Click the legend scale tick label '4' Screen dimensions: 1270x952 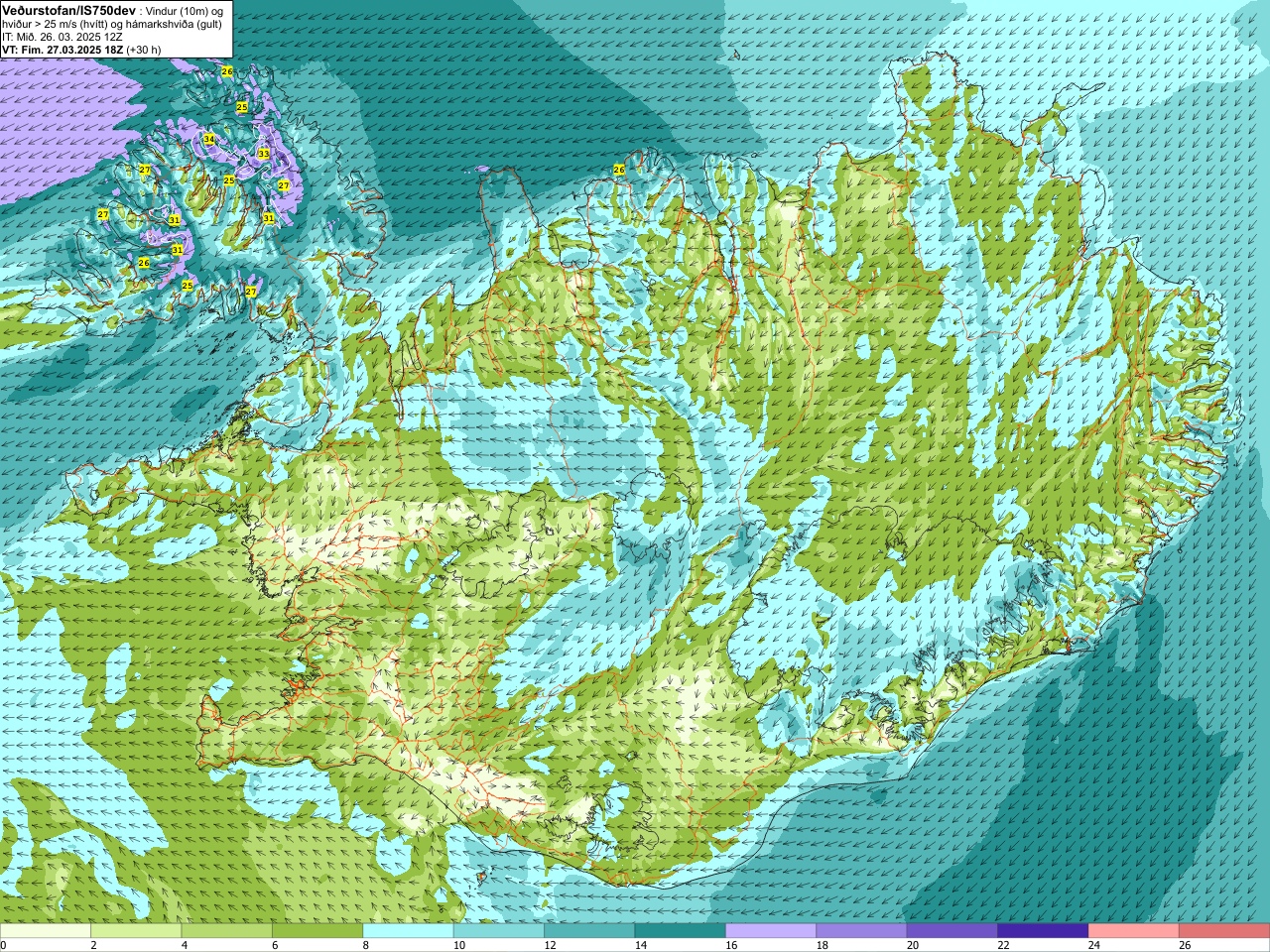(184, 945)
